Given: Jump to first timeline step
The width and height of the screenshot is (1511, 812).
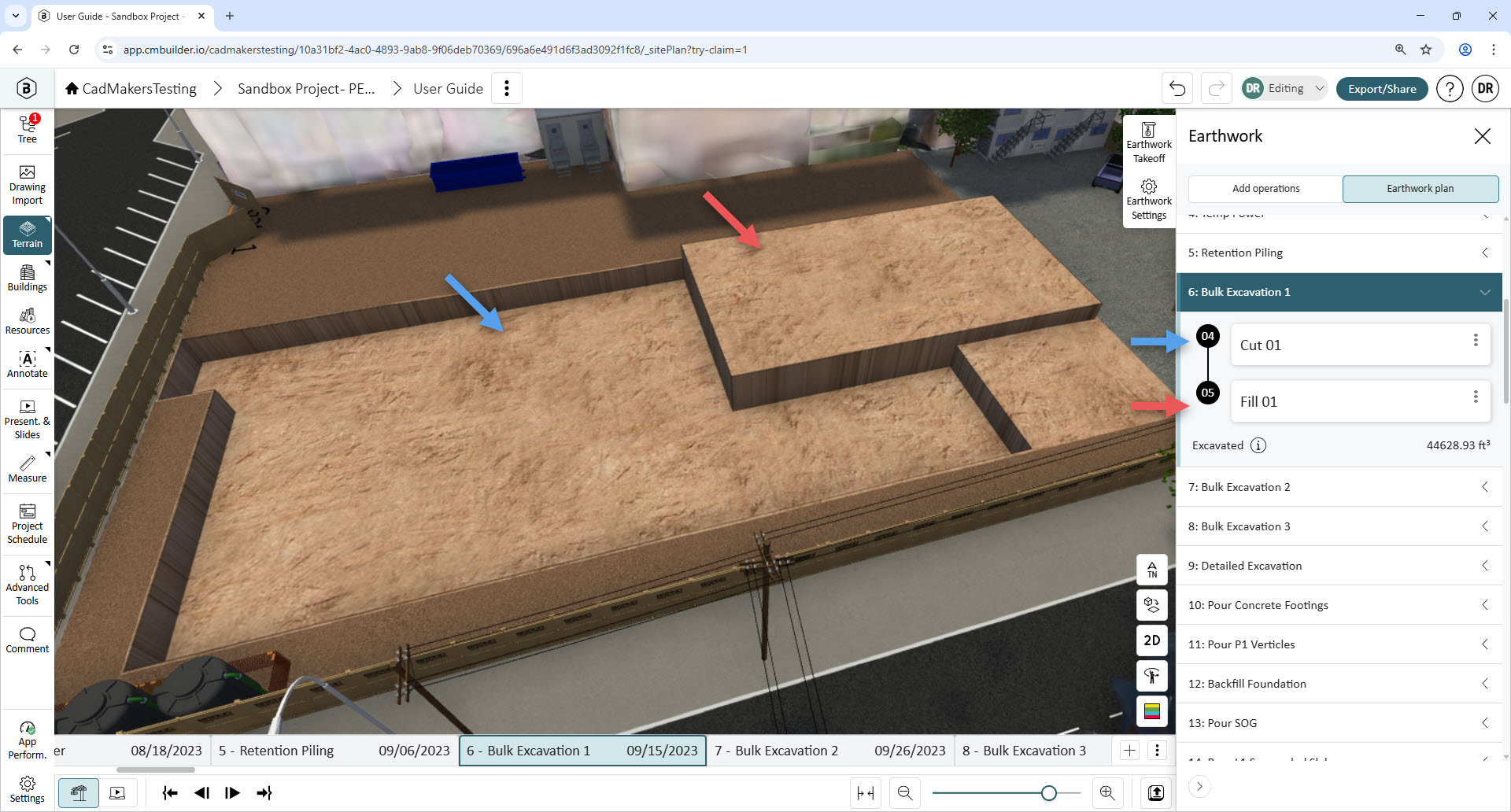Looking at the screenshot, I should click(x=170, y=793).
